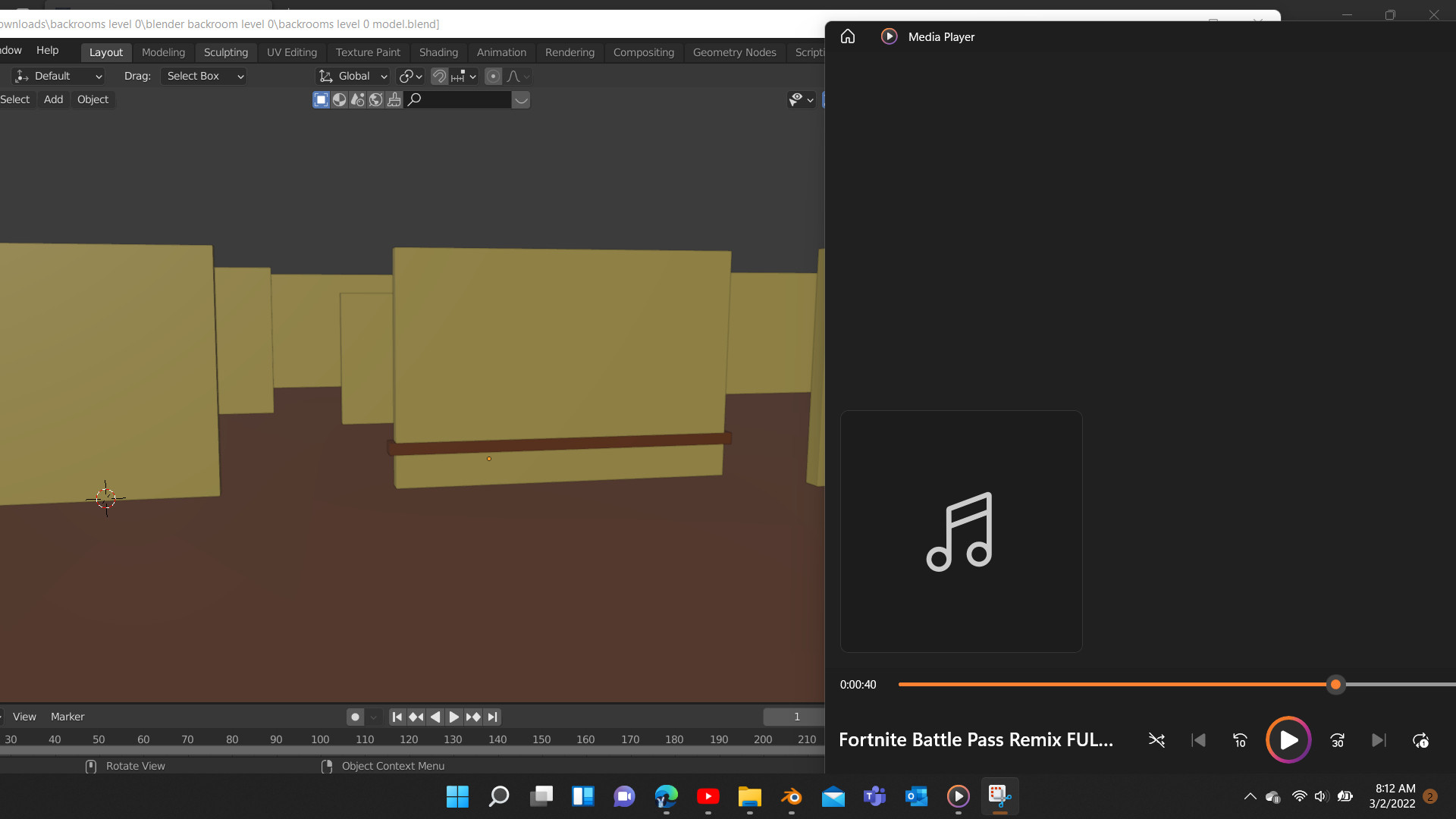This screenshot has height=819, width=1456.
Task: Open the timeline Marker menu
Action: (x=67, y=717)
